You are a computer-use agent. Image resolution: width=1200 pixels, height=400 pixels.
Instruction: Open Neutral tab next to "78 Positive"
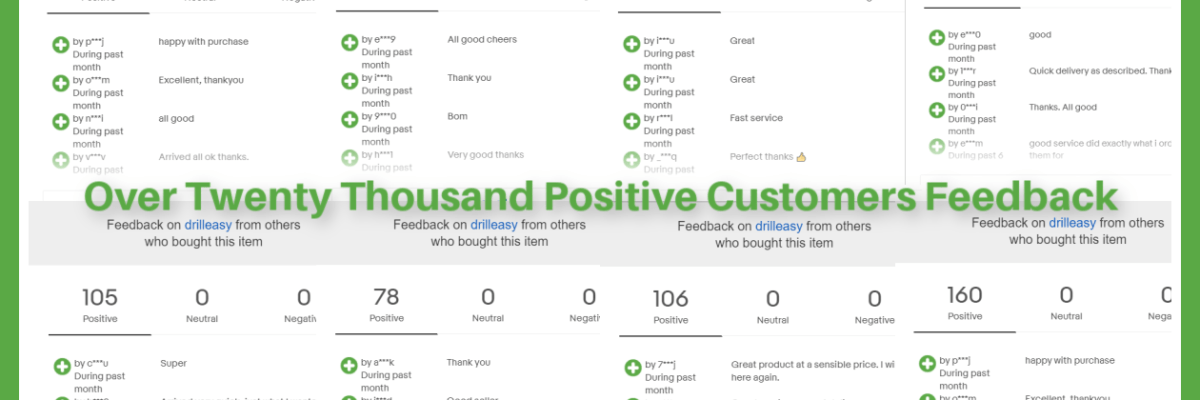click(487, 305)
